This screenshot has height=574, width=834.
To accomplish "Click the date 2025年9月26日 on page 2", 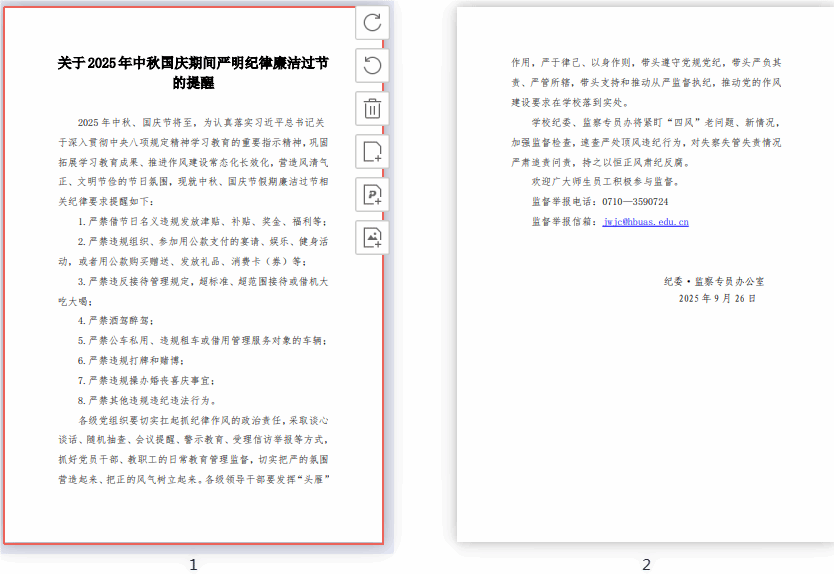I will tap(717, 299).
